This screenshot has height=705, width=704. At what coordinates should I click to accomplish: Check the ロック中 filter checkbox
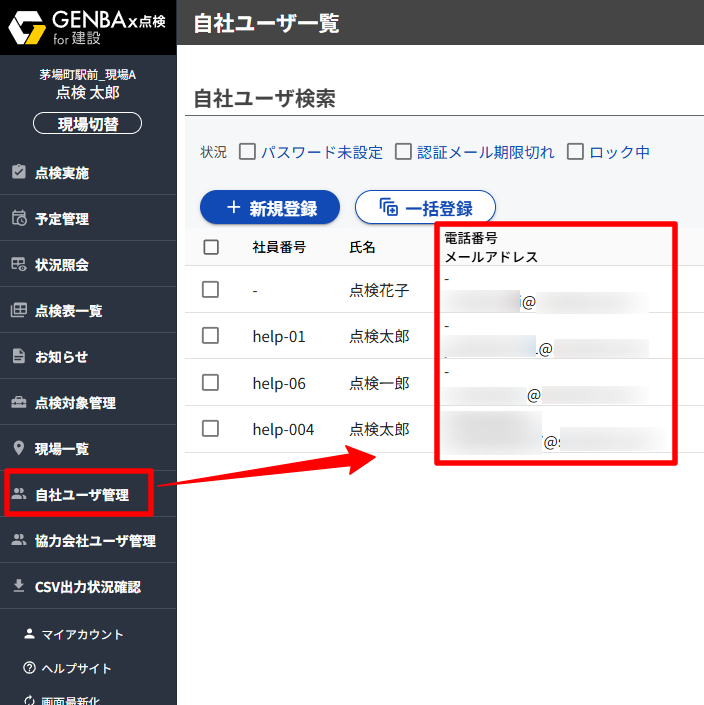tap(576, 152)
